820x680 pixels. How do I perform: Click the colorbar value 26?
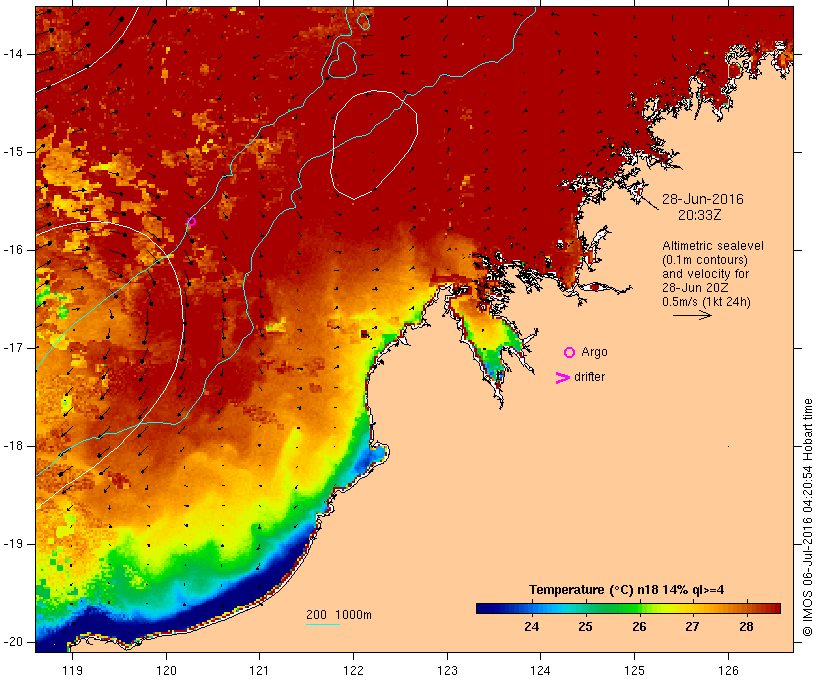(639, 626)
